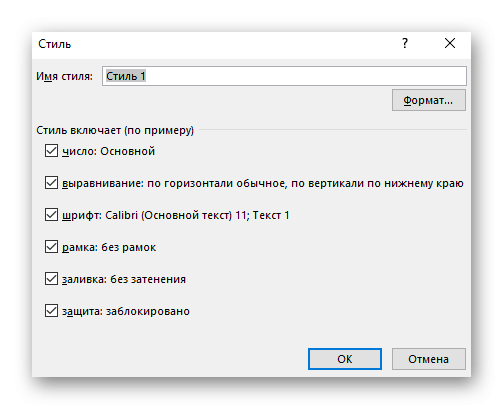The height and width of the screenshot is (409, 503).
Task: Toggle the выравнивание checkbox box
Action: [x=51, y=183]
